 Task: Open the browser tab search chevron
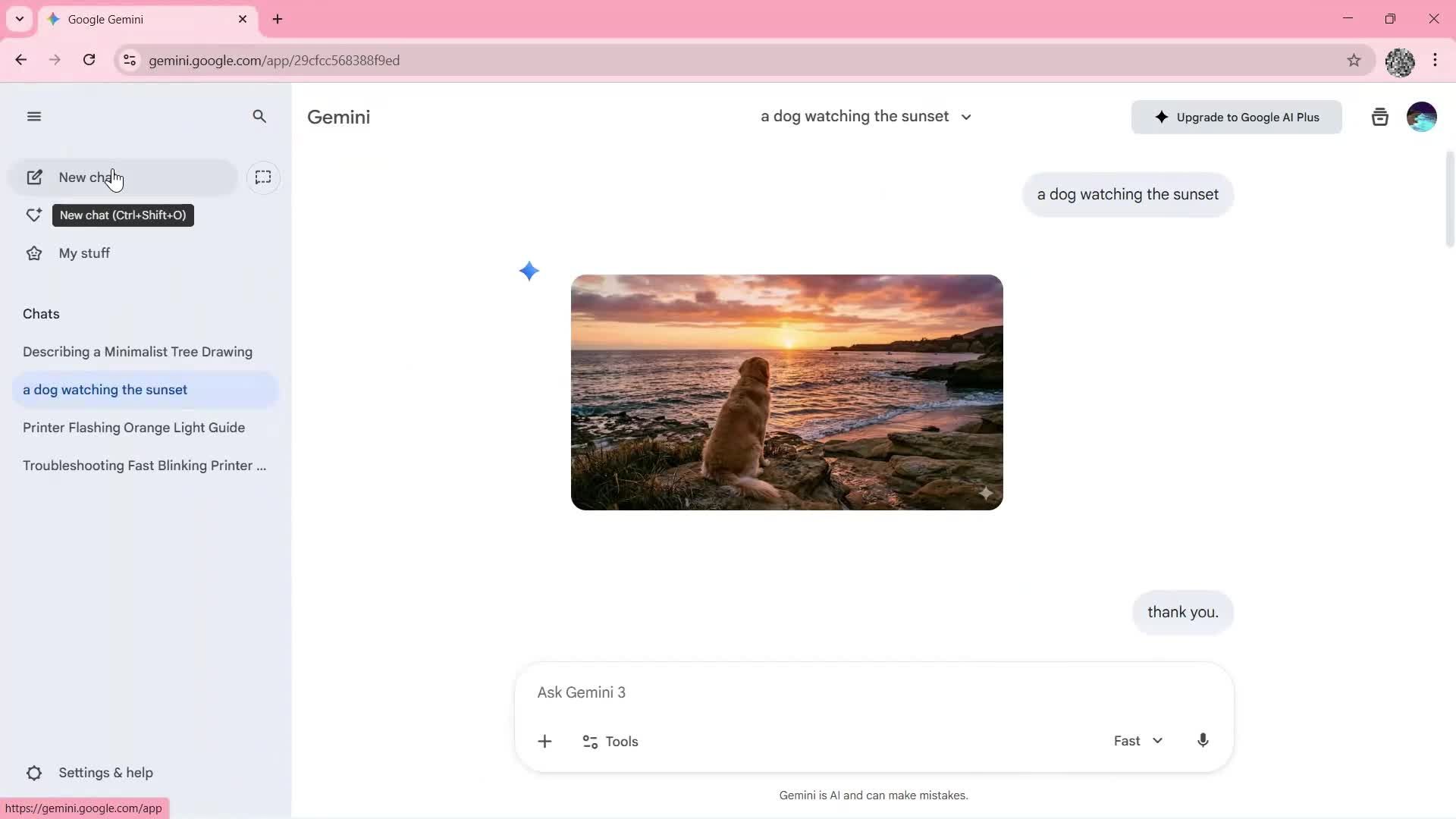(19, 19)
